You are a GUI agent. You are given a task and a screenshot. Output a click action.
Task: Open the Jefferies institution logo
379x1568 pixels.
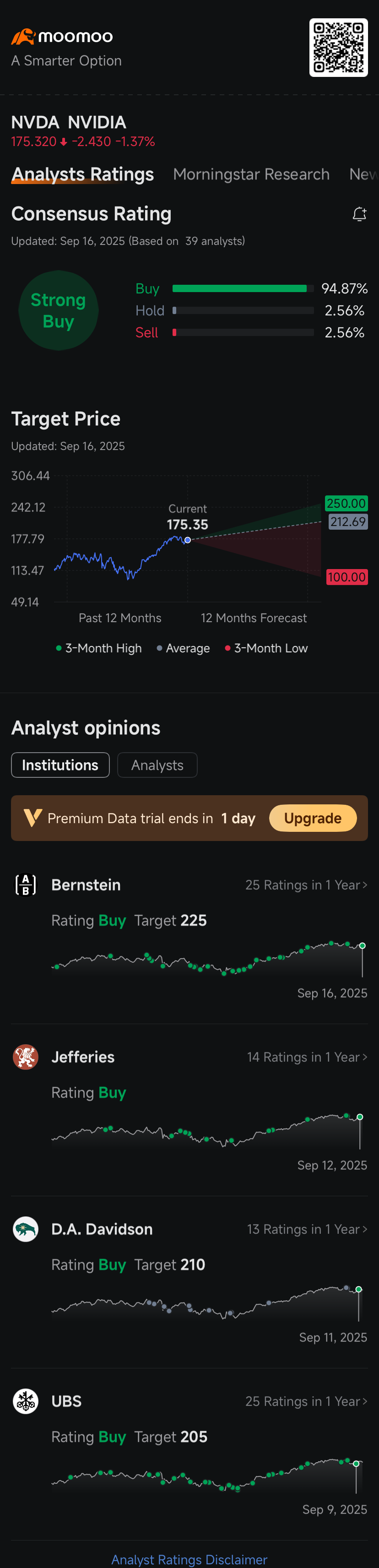[26, 1057]
